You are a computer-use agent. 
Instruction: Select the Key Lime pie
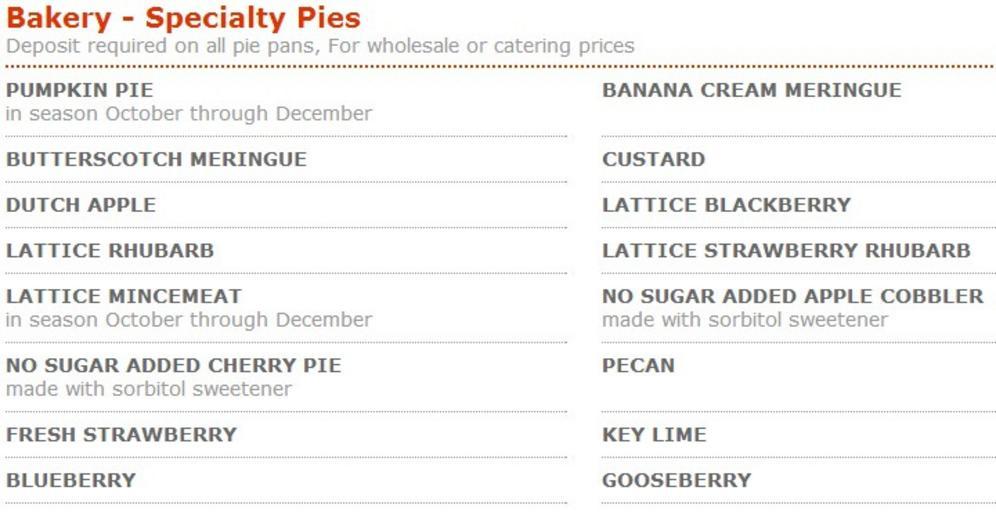(x=654, y=434)
